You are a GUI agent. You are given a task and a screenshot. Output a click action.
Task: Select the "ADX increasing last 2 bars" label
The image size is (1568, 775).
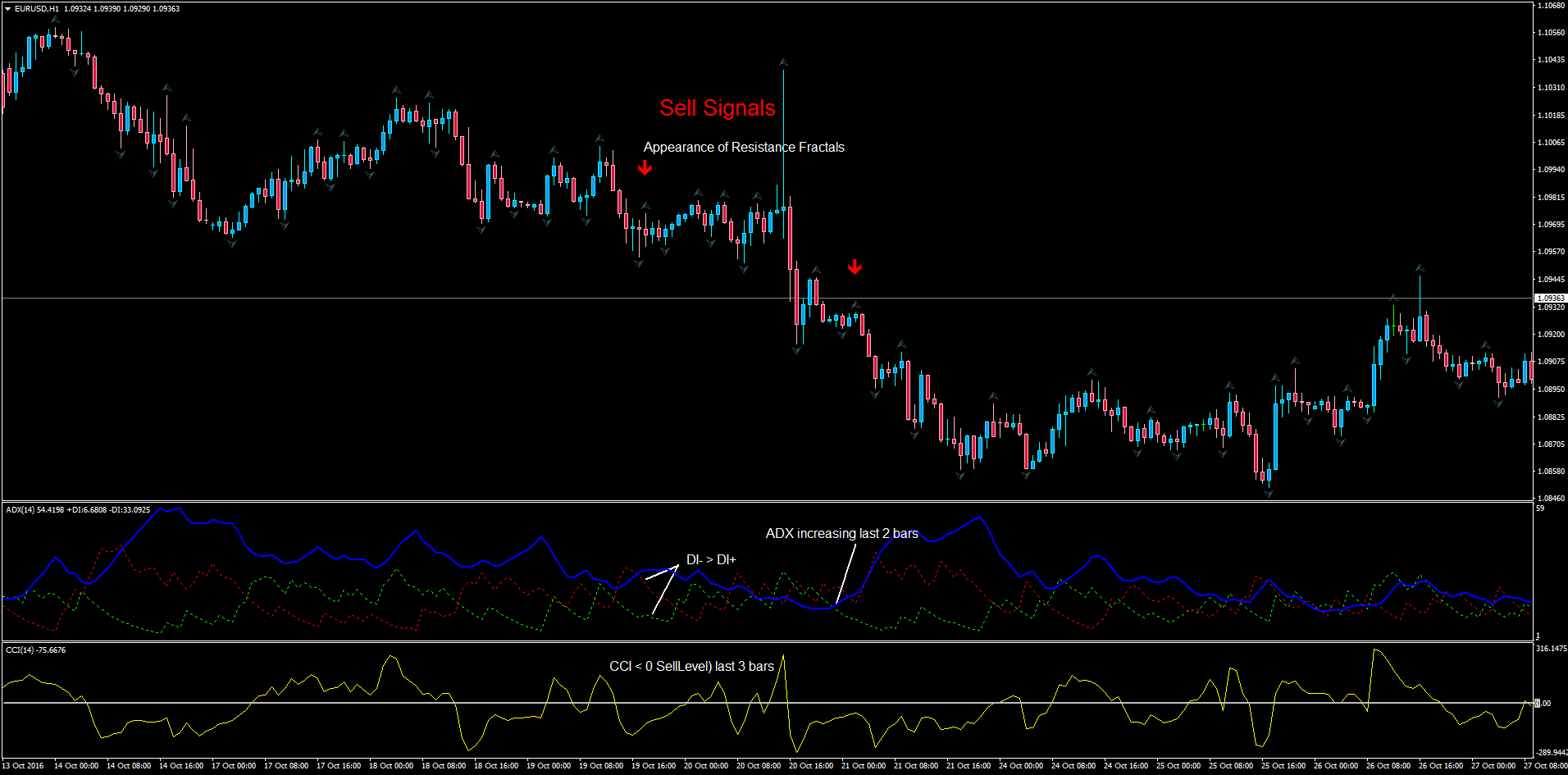tap(842, 534)
